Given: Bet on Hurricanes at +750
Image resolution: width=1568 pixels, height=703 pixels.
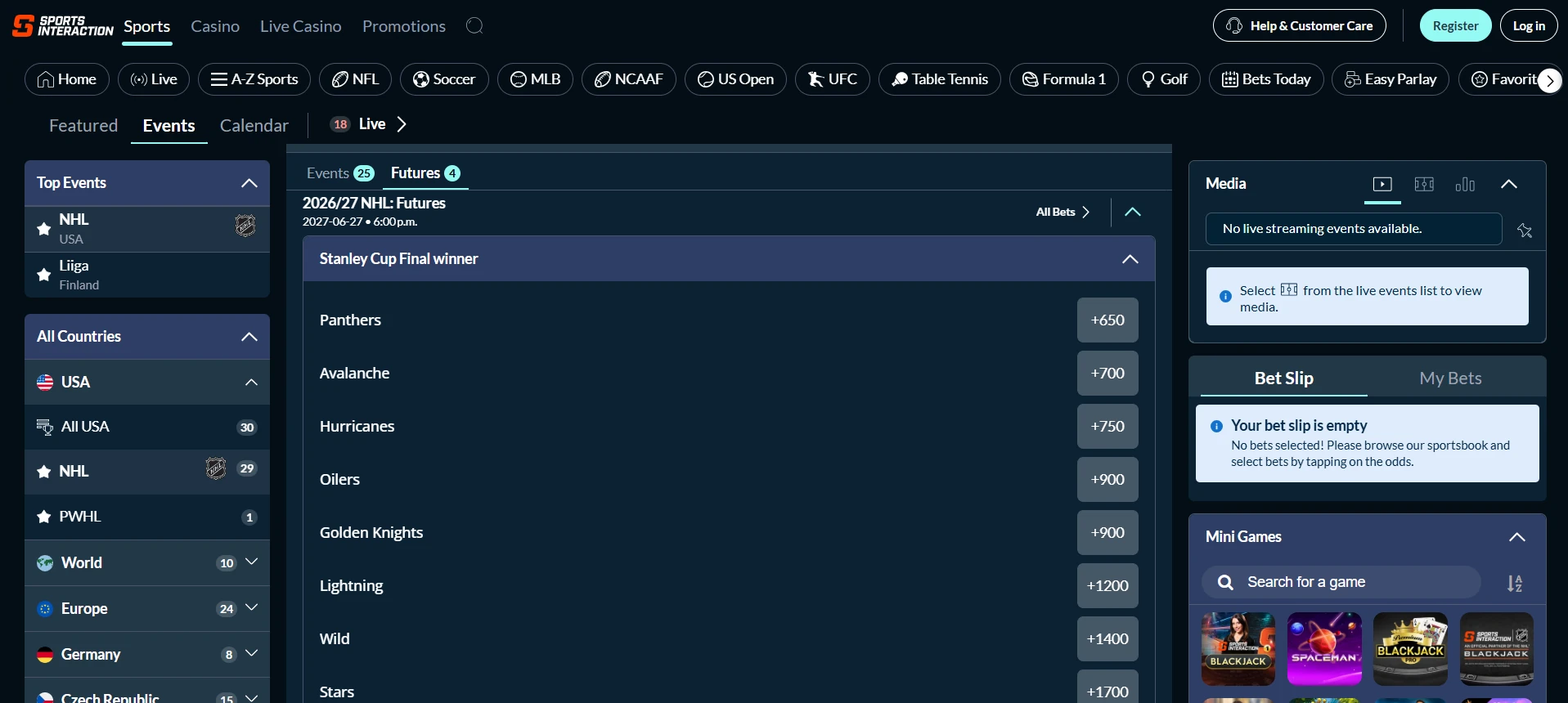Looking at the screenshot, I should (x=1107, y=427).
